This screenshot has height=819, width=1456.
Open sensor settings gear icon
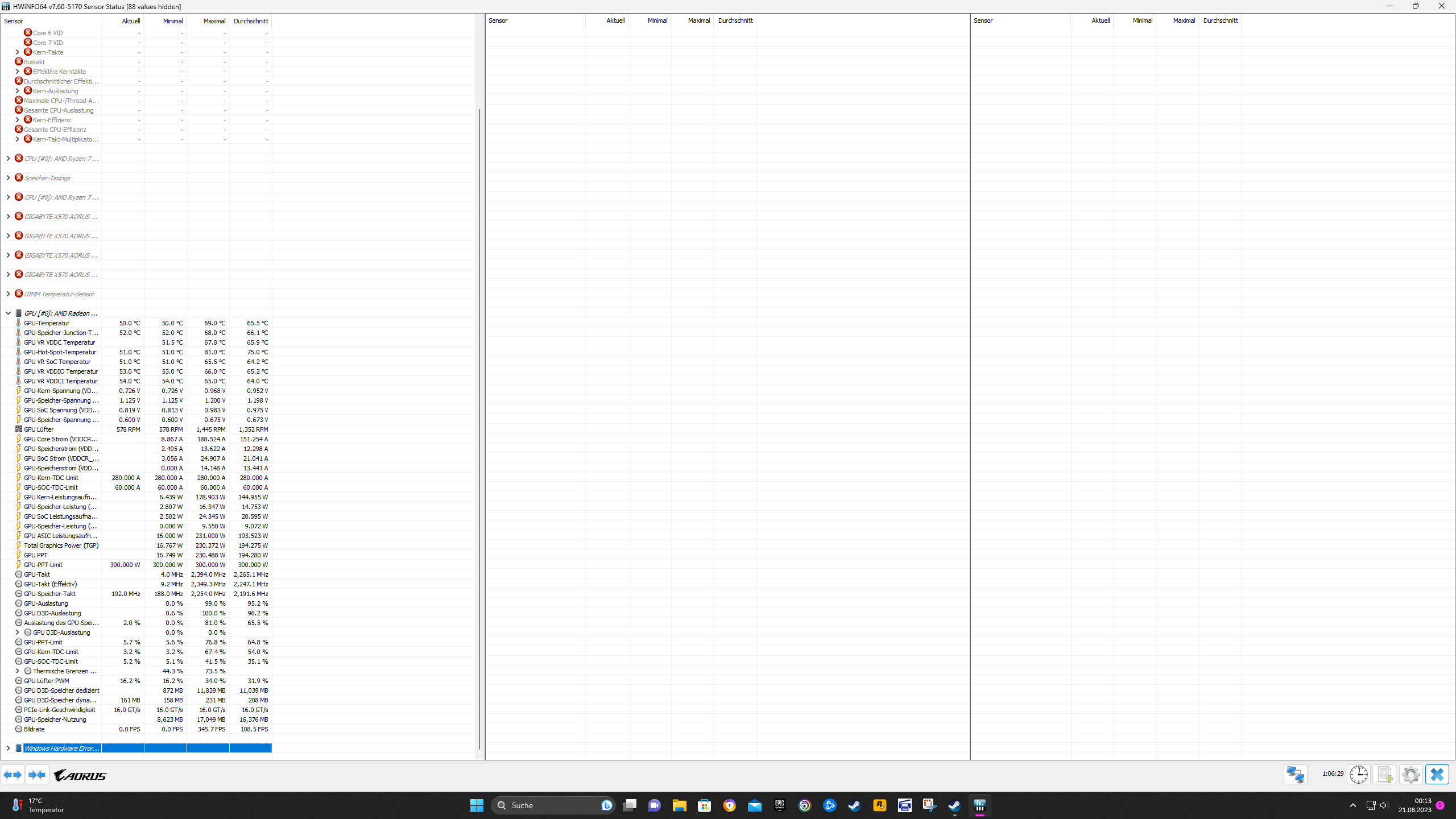coord(1410,775)
